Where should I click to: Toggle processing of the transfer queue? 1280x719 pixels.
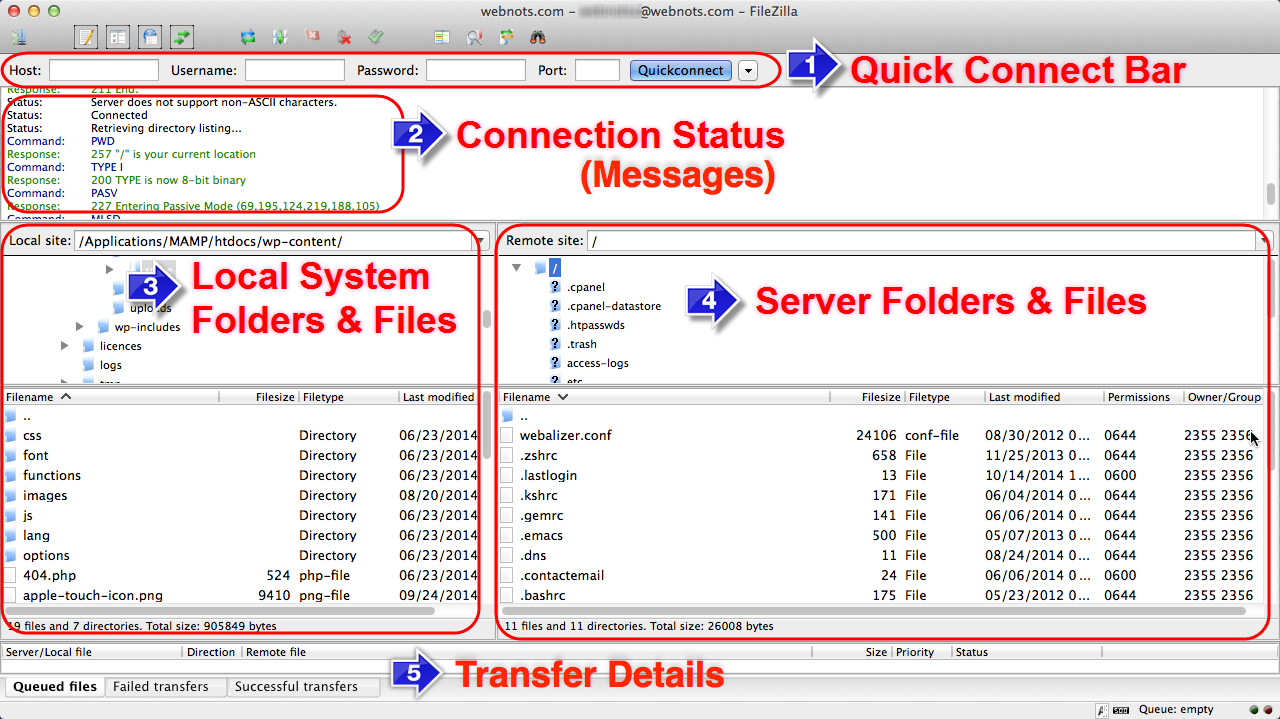(280, 38)
